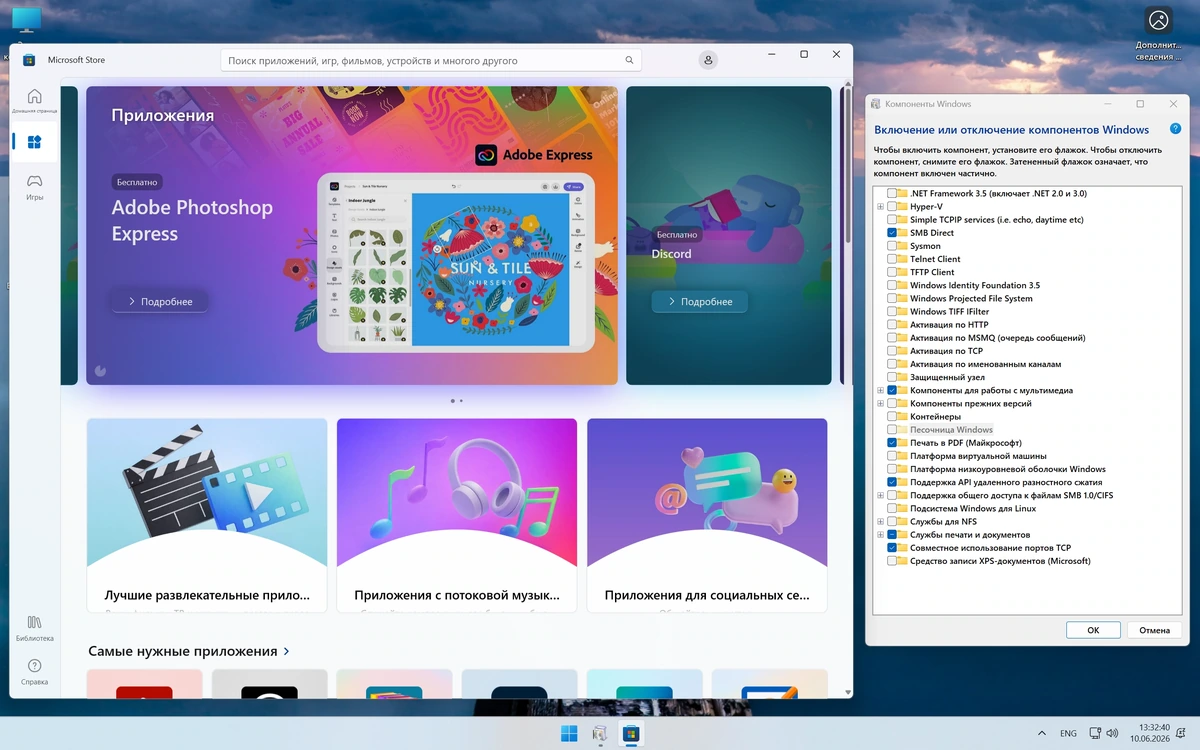This screenshot has width=1200, height=750.
Task: Select the Дополнит. сведения desktop icon
Action: pyautogui.click(x=1158, y=33)
